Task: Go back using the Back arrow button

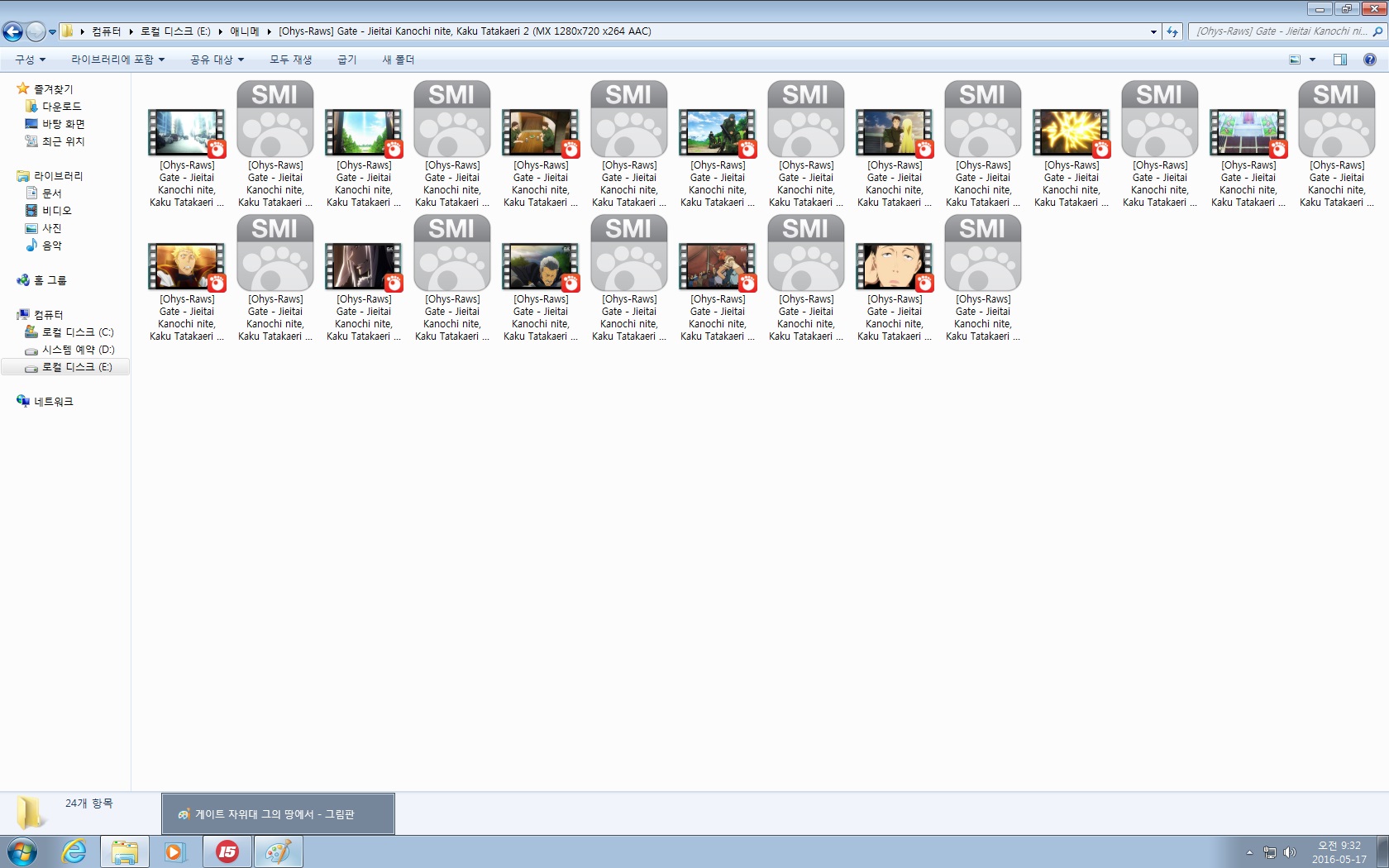Action: point(12,31)
